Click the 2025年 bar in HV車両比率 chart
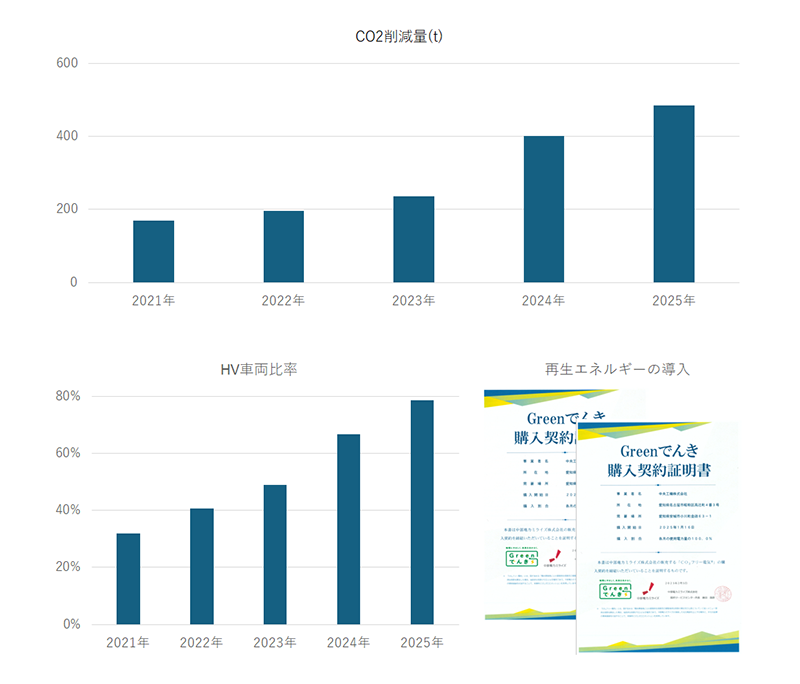The image size is (800, 684). coord(421,512)
